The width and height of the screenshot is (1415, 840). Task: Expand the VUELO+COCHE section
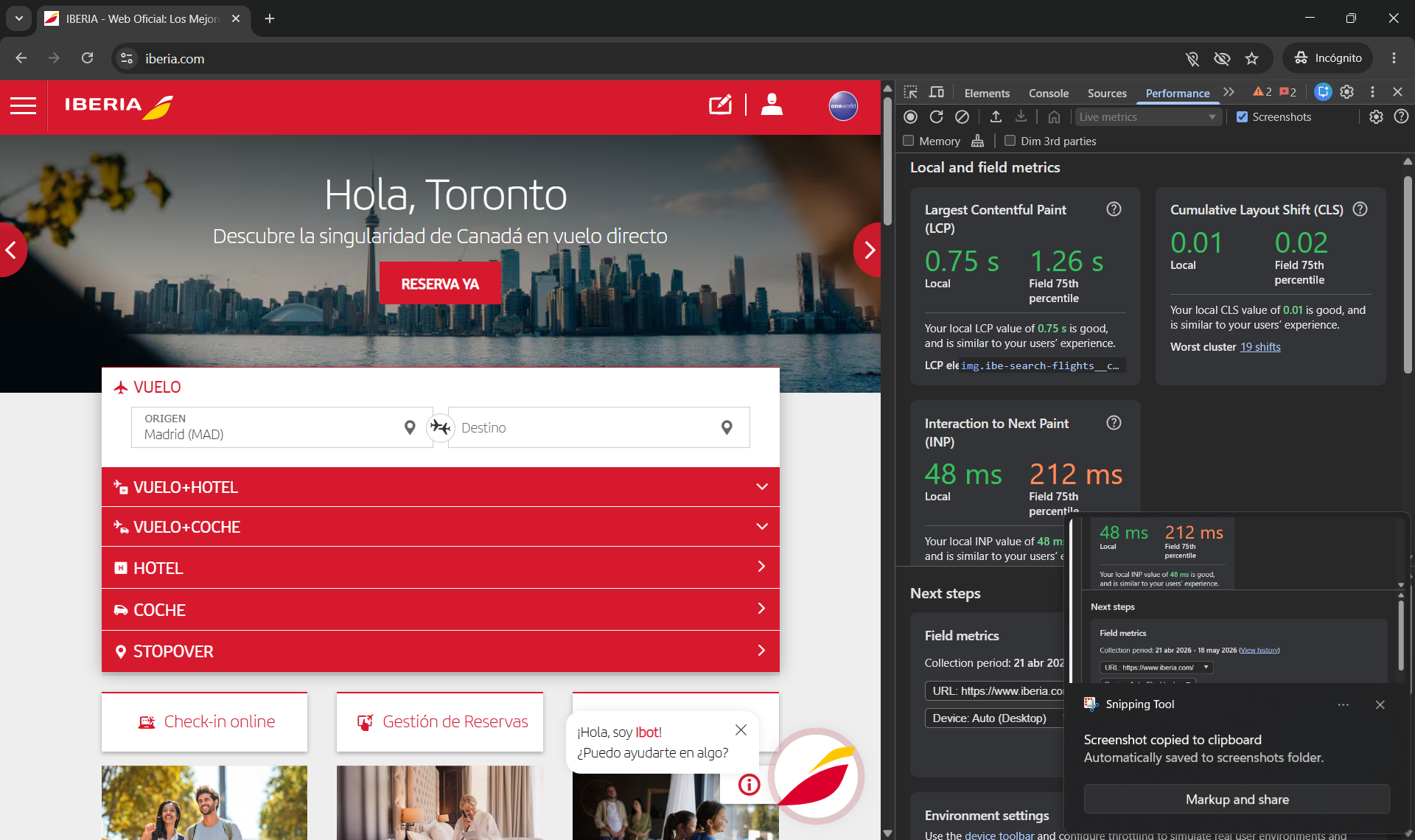441,527
